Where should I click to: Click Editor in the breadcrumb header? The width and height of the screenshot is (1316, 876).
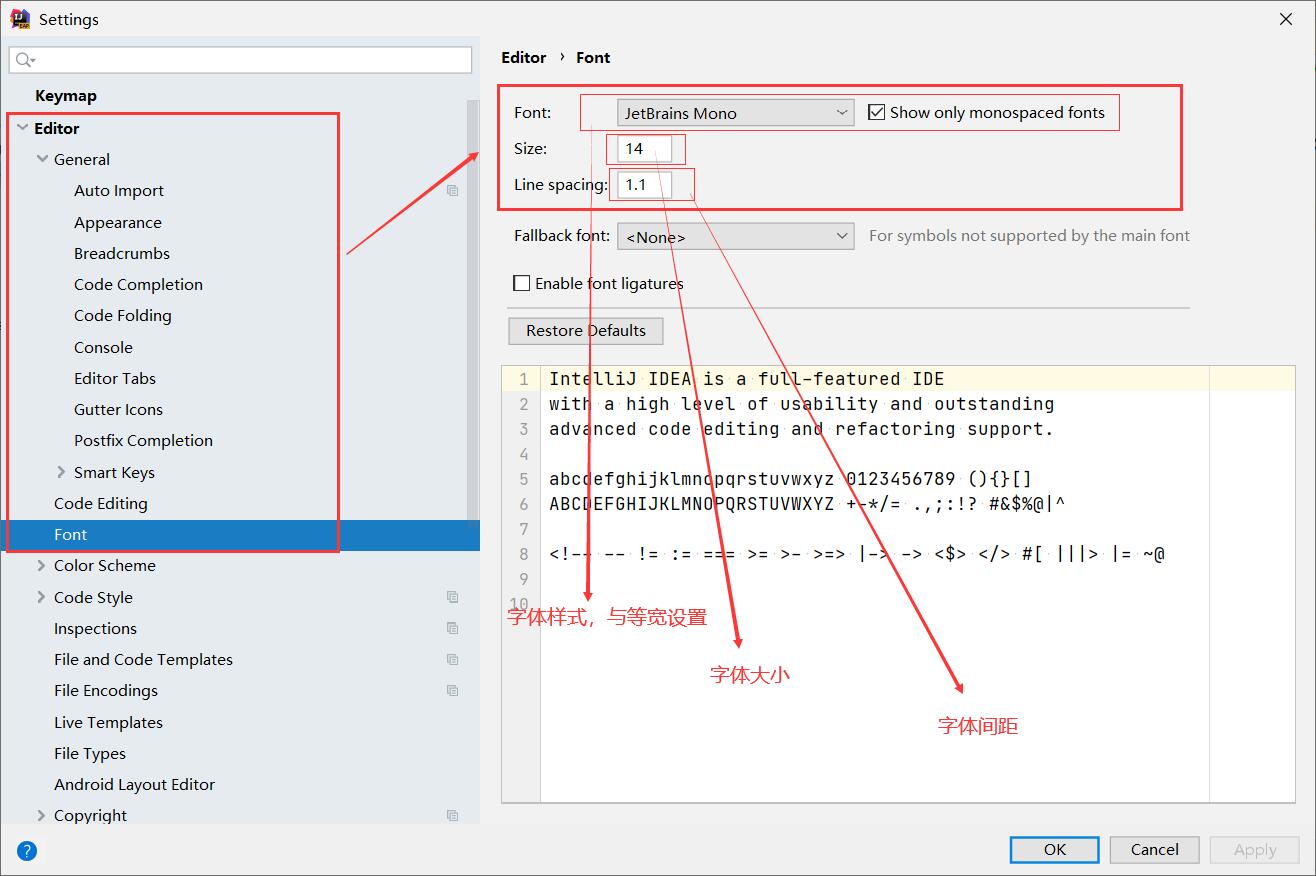[524, 57]
